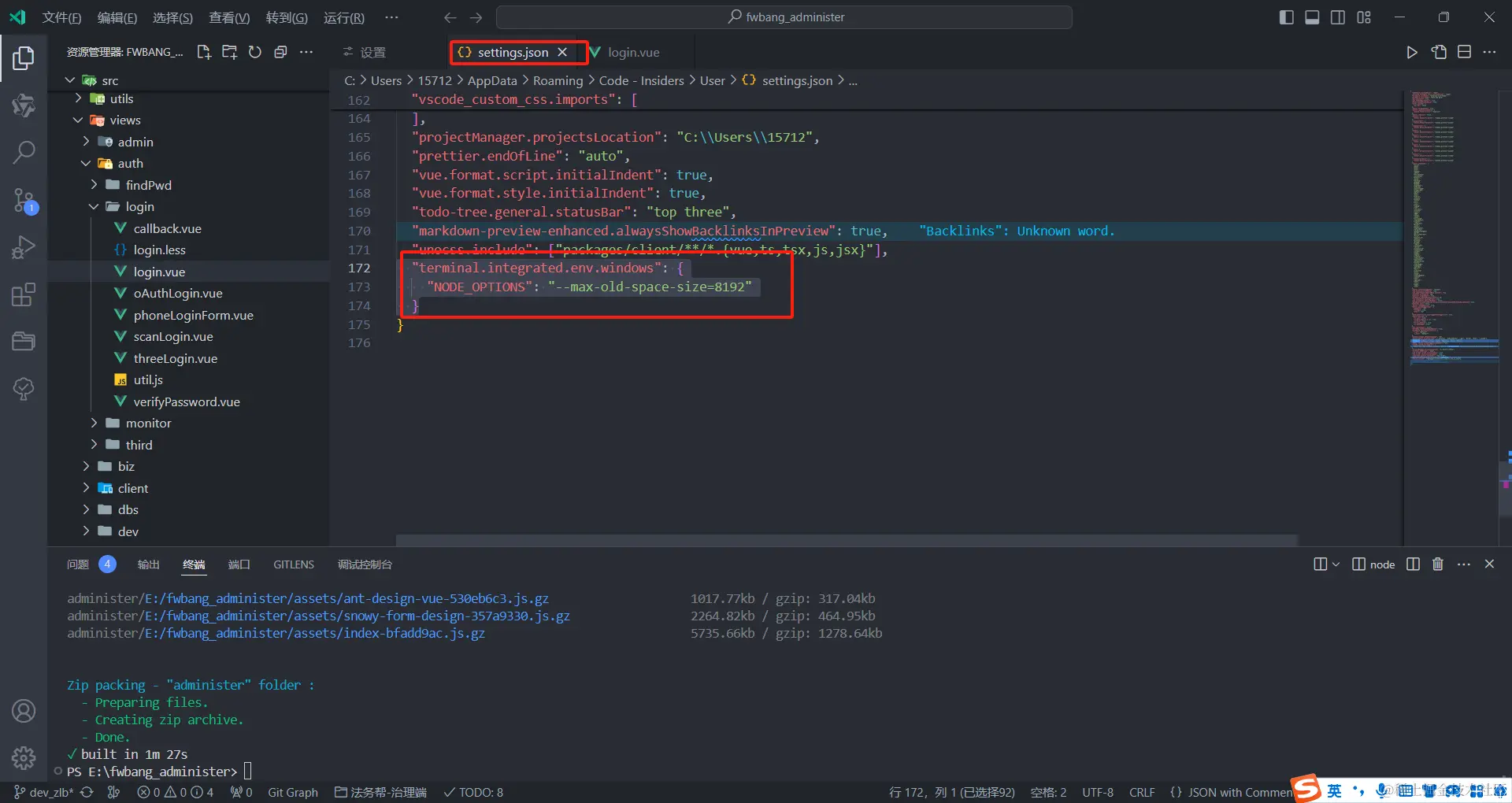Open verifyPassword.vue in the explorer
Image resolution: width=1512 pixels, height=803 pixels.
pos(187,401)
